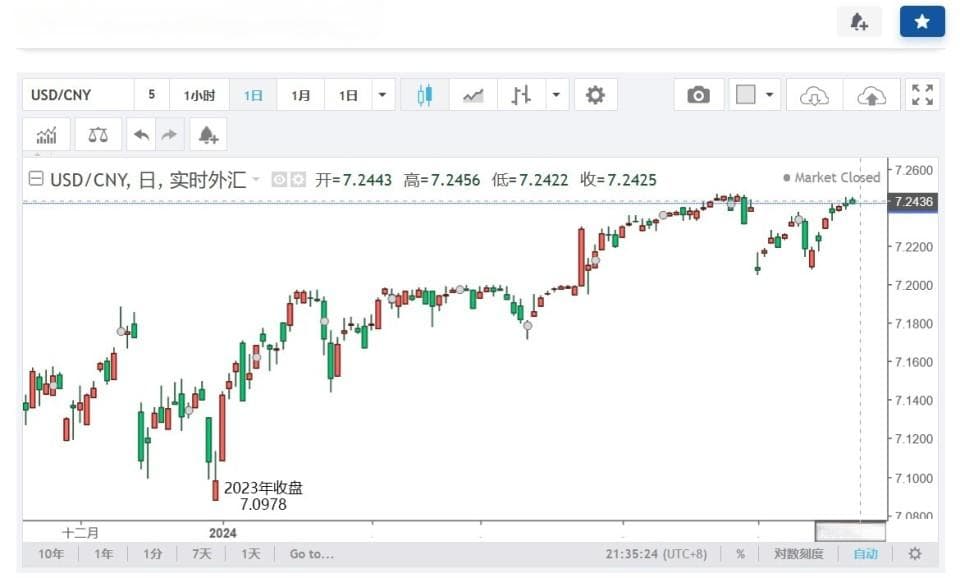Toggle the 对数刻度 log scale
This screenshot has height=578, width=960.
[798, 554]
